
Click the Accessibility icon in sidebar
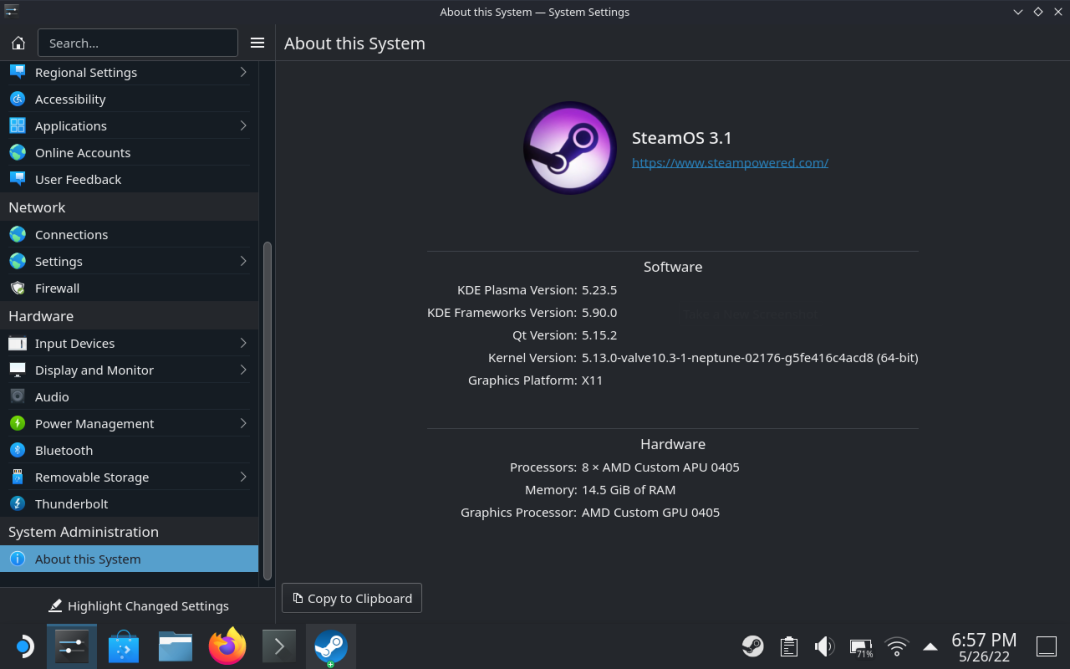pyautogui.click(x=18, y=99)
